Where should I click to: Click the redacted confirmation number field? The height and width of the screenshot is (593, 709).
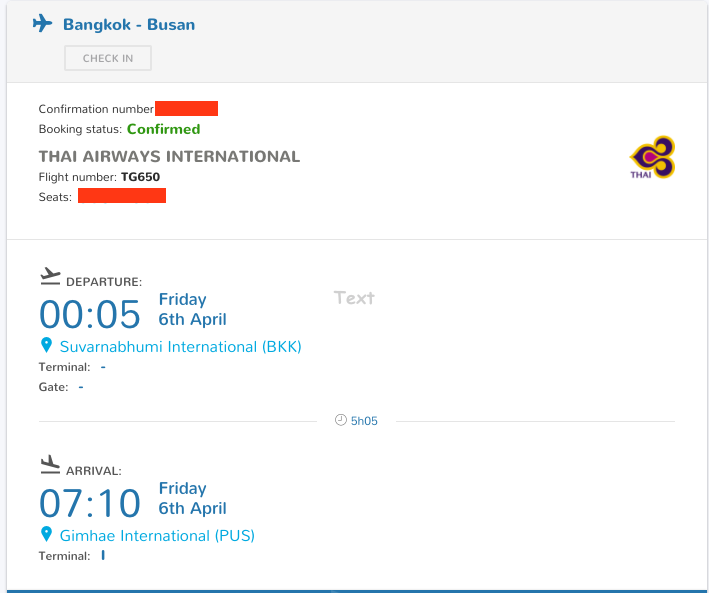[x=186, y=108]
